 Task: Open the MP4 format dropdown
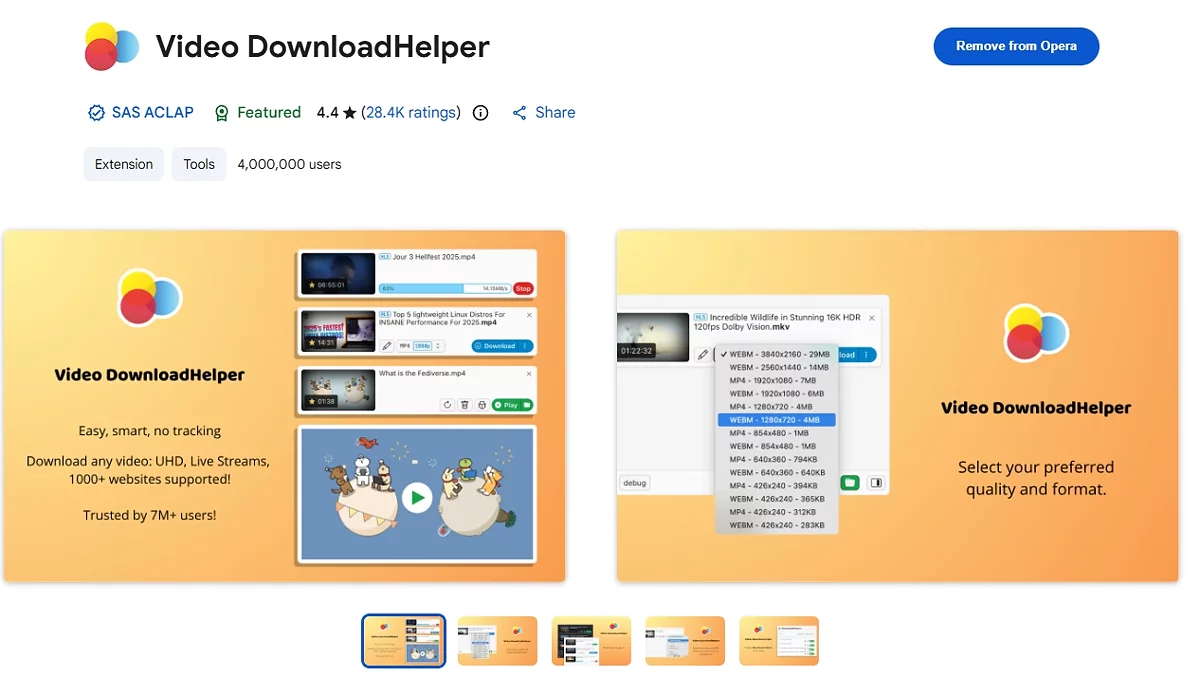[x=405, y=346]
